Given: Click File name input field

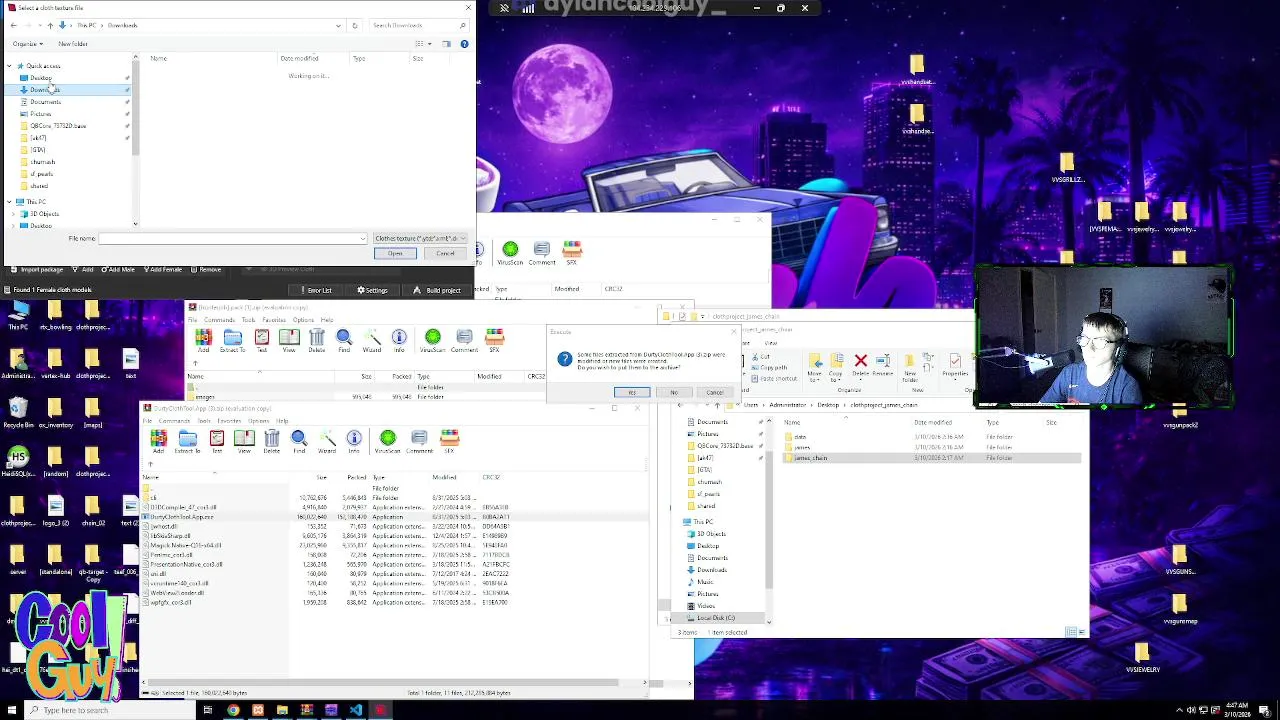Looking at the screenshot, I should point(233,238).
